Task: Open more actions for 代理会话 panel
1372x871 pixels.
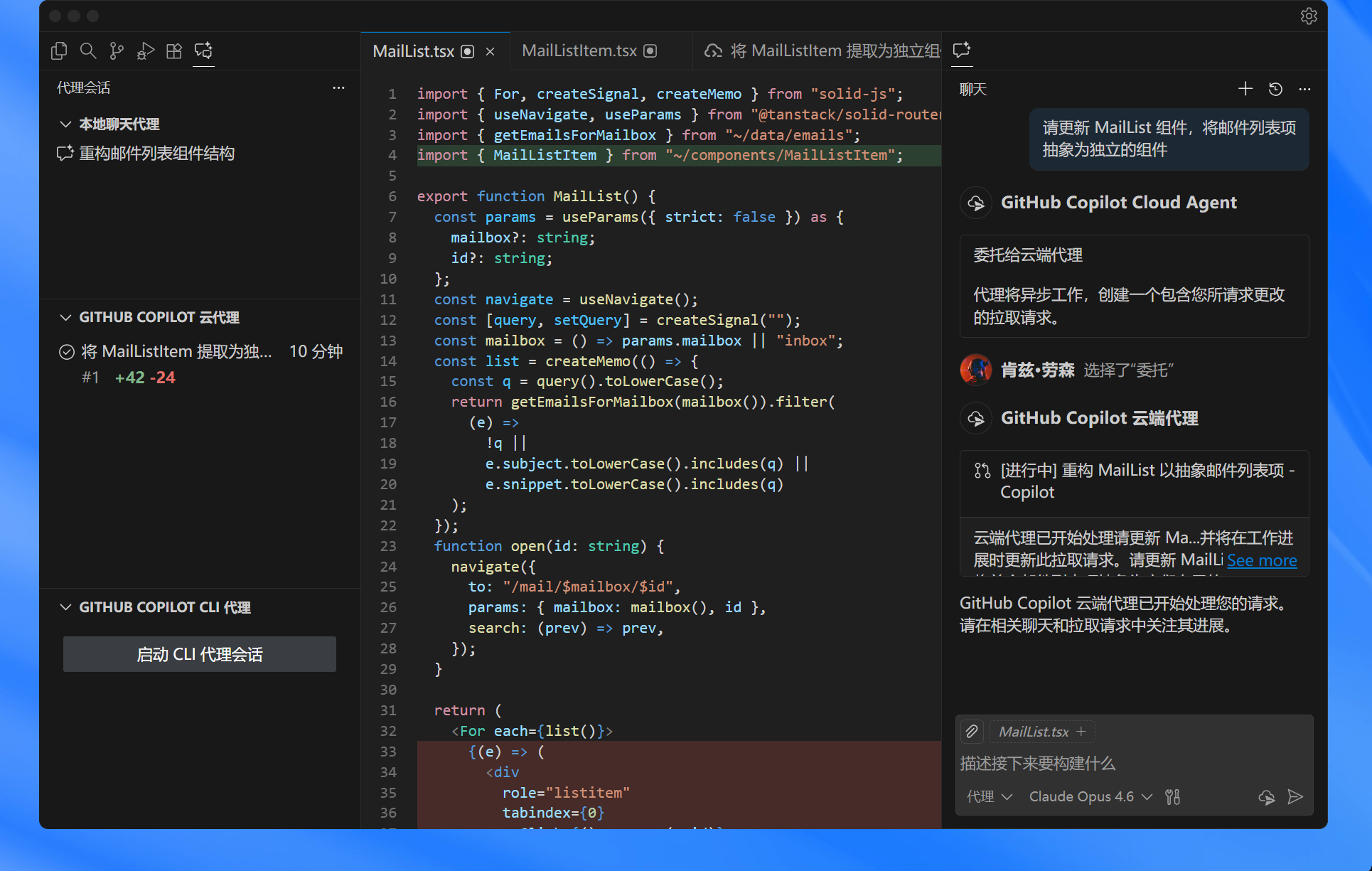Action: pyautogui.click(x=338, y=88)
